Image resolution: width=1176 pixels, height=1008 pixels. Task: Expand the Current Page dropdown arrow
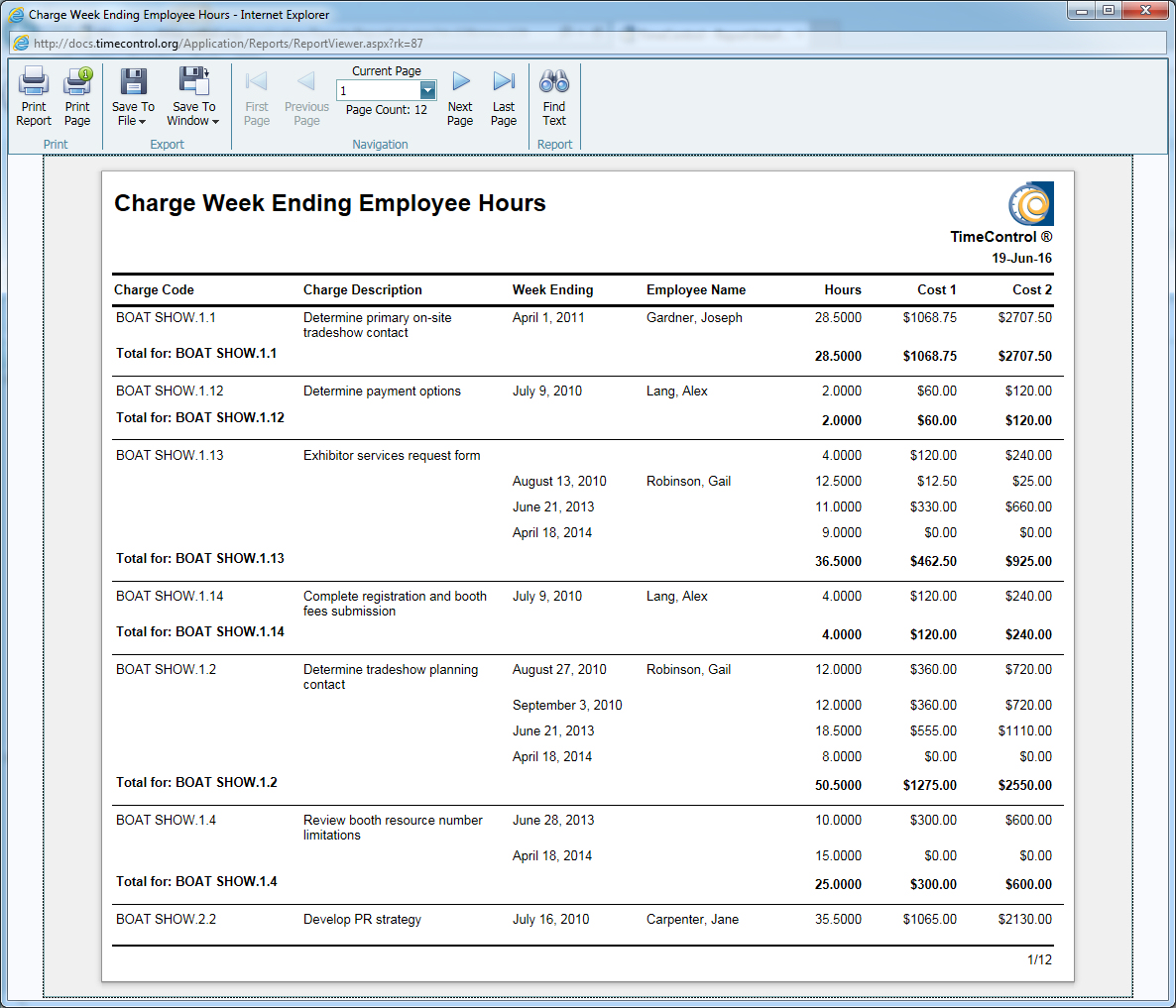pos(427,90)
